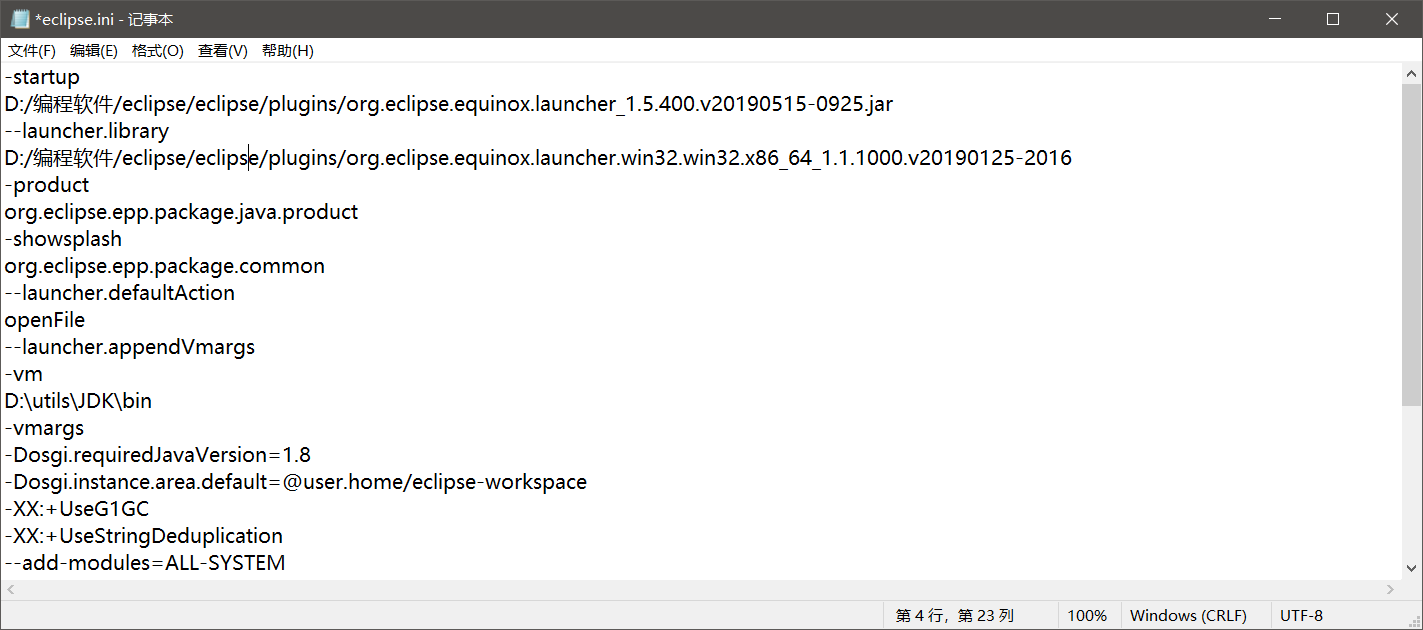Click the D:\utils\JDK\bin path line
1423x630 pixels.
point(77,400)
